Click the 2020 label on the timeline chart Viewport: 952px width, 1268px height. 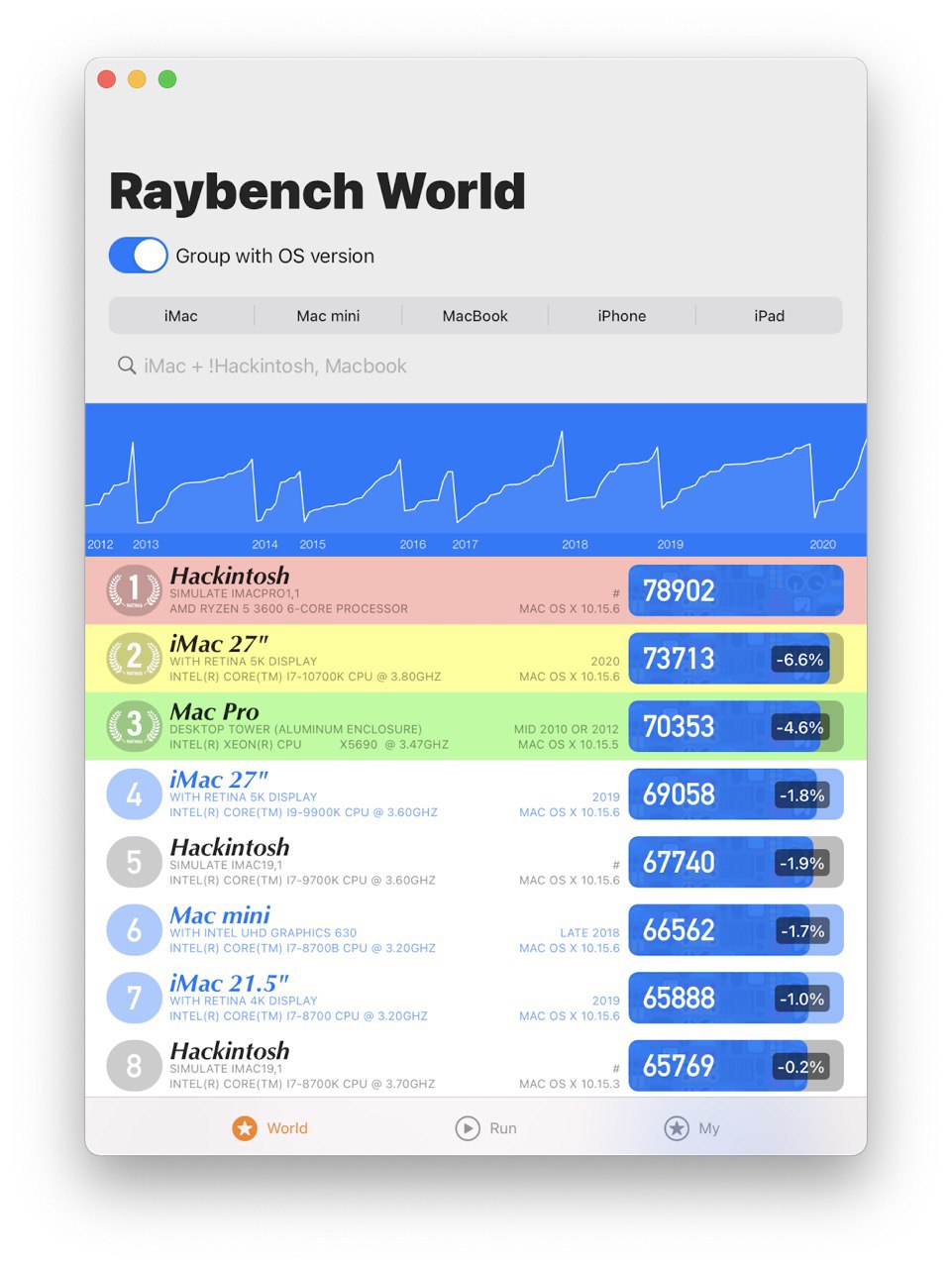point(822,545)
